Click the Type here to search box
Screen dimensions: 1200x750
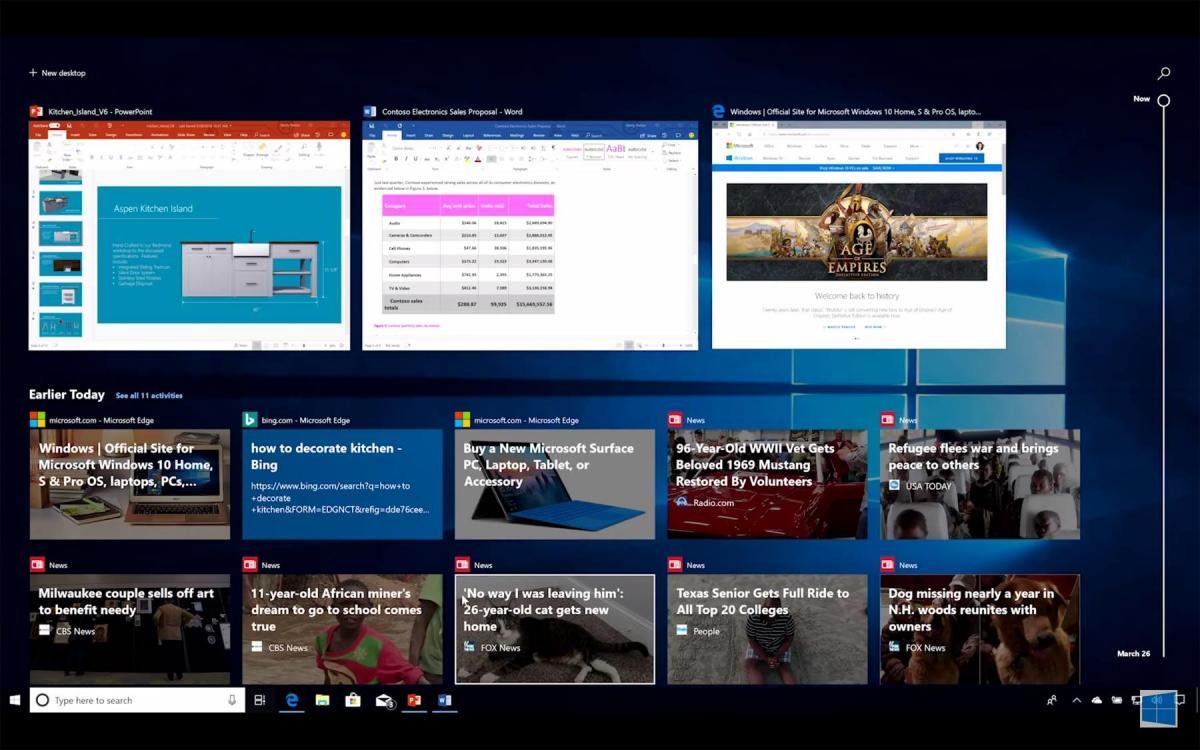click(137, 700)
